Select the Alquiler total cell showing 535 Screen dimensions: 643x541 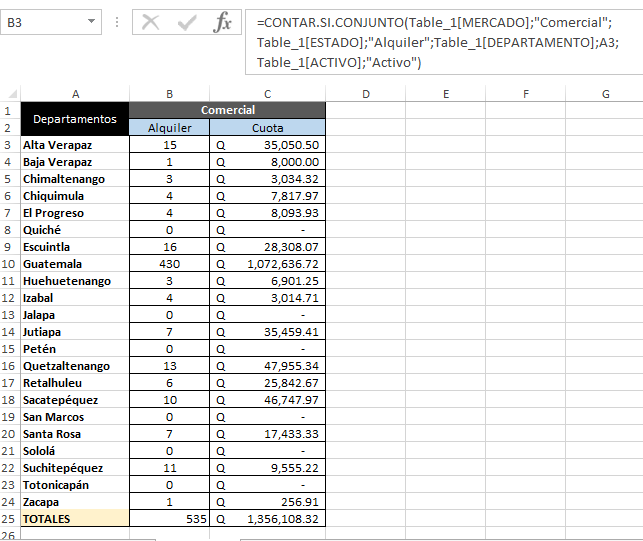pyautogui.click(x=169, y=519)
